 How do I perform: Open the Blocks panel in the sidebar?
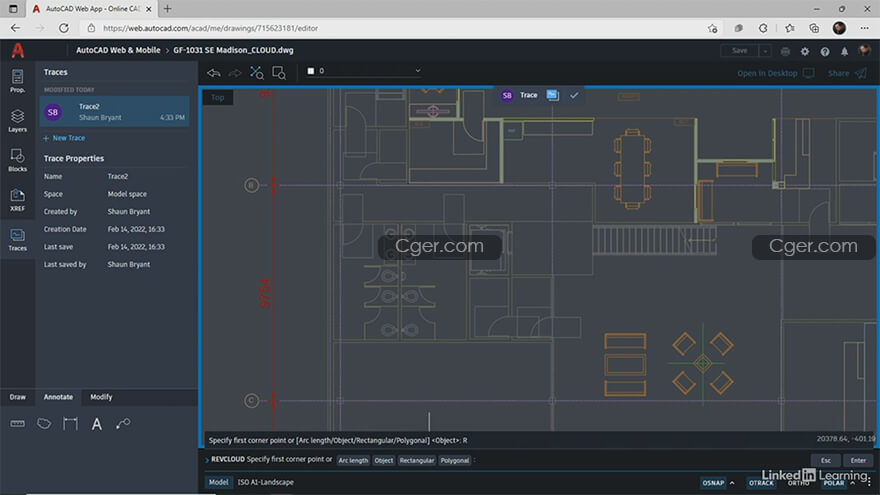coord(17,160)
